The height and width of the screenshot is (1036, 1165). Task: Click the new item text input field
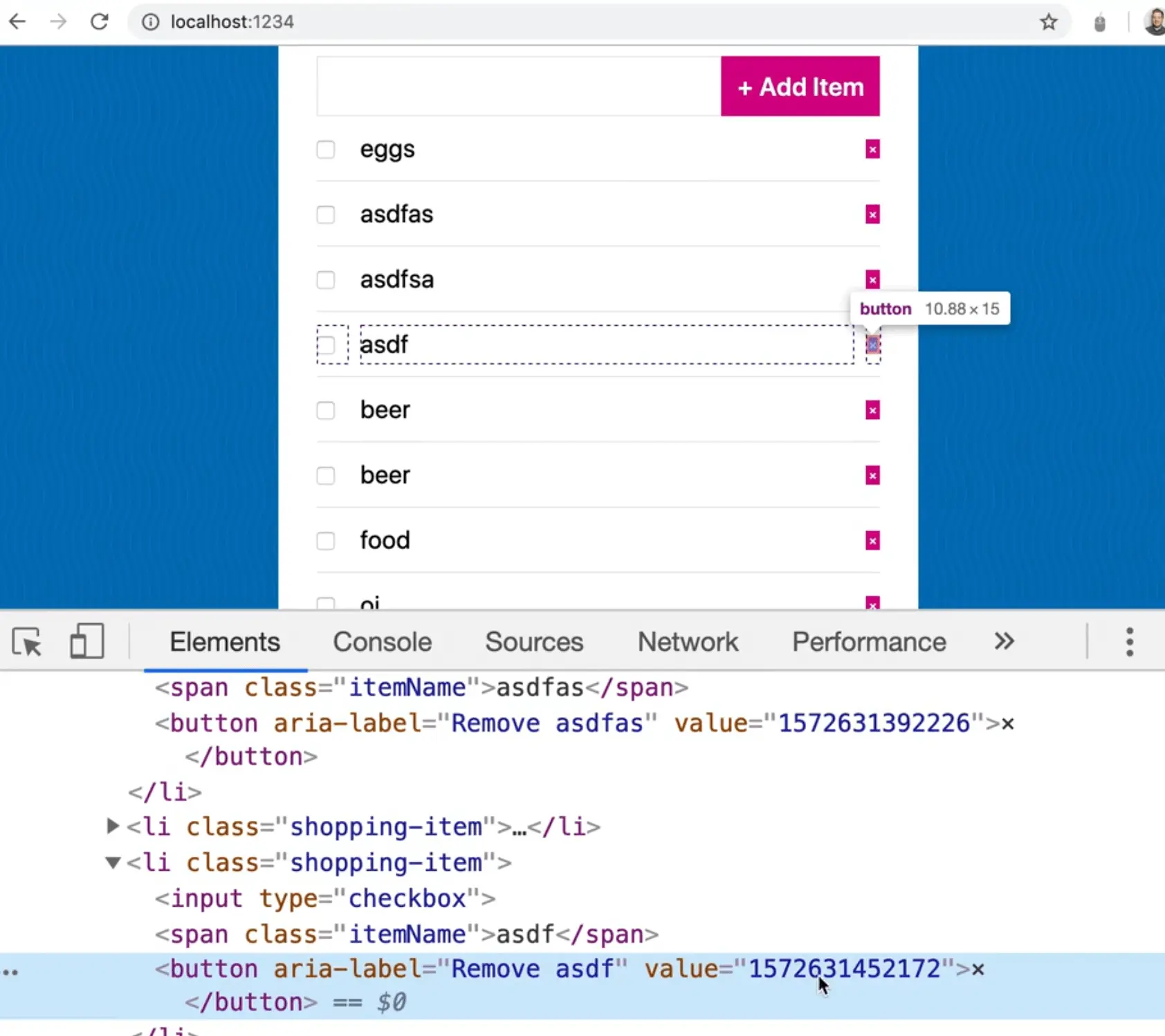pos(518,86)
